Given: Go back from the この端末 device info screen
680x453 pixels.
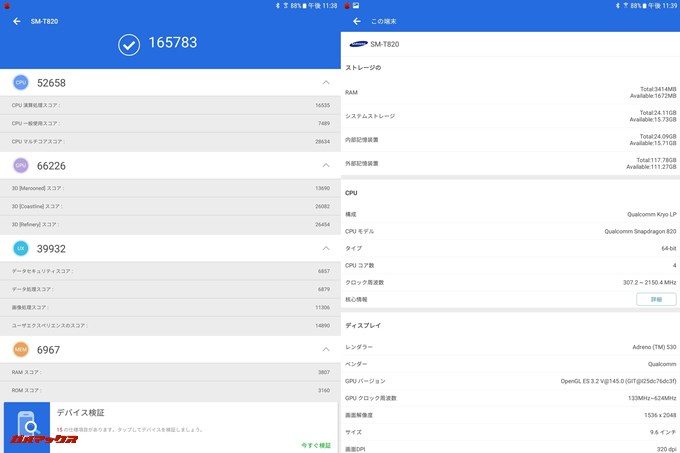Looking at the screenshot, I should [x=357, y=21].
